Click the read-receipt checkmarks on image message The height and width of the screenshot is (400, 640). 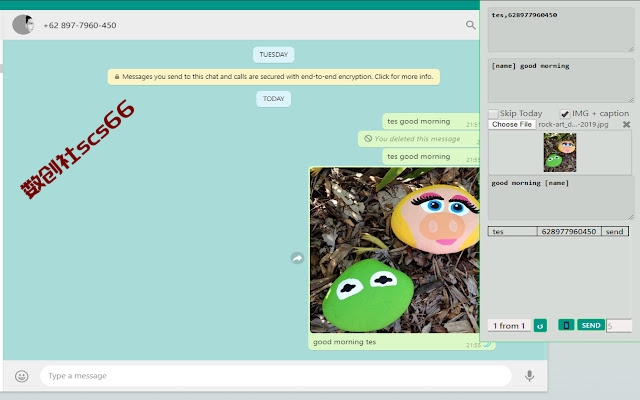487,345
